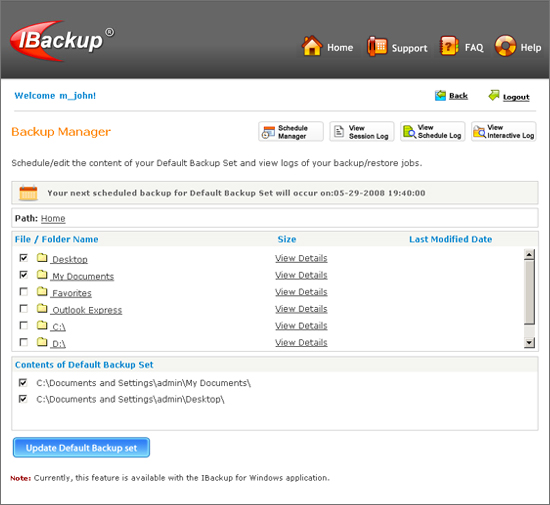Click the Back link
This screenshot has width=550, height=505.
(x=458, y=96)
